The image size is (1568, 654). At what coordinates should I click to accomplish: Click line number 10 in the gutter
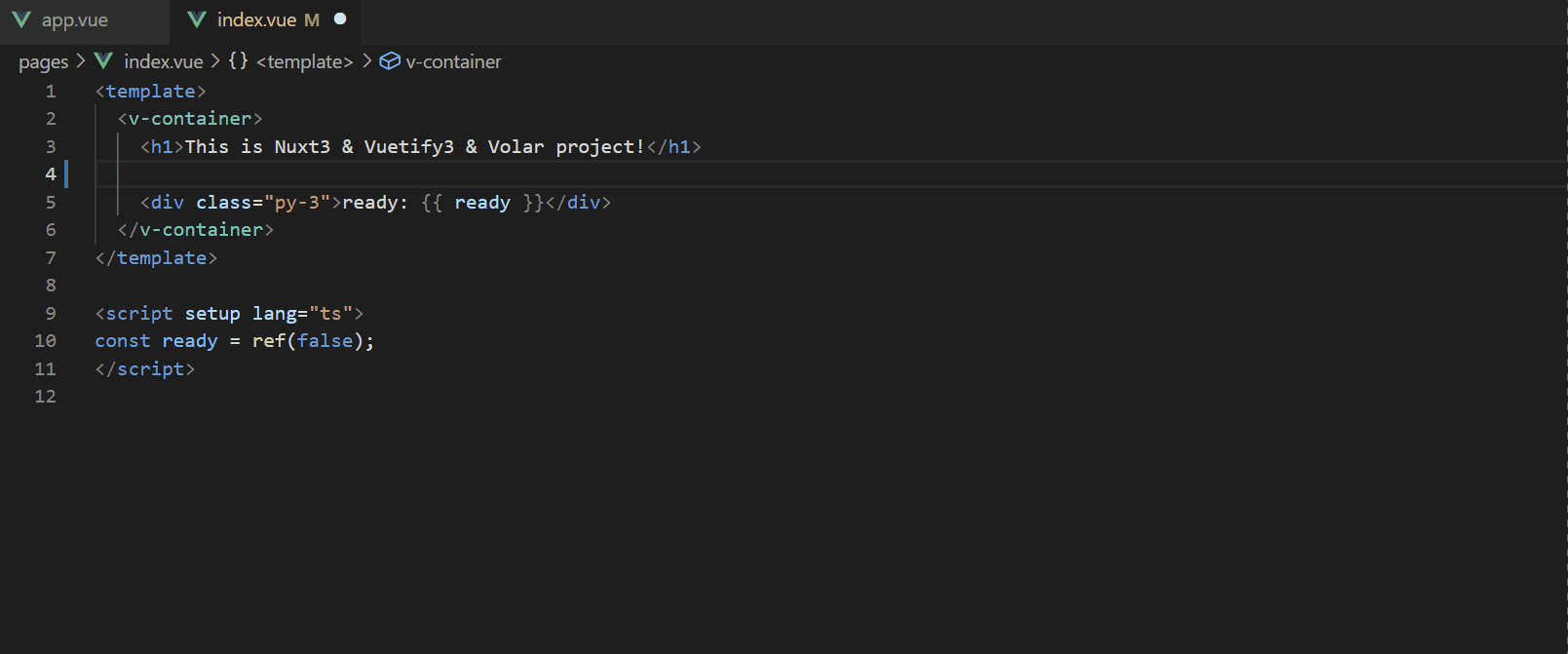45,341
